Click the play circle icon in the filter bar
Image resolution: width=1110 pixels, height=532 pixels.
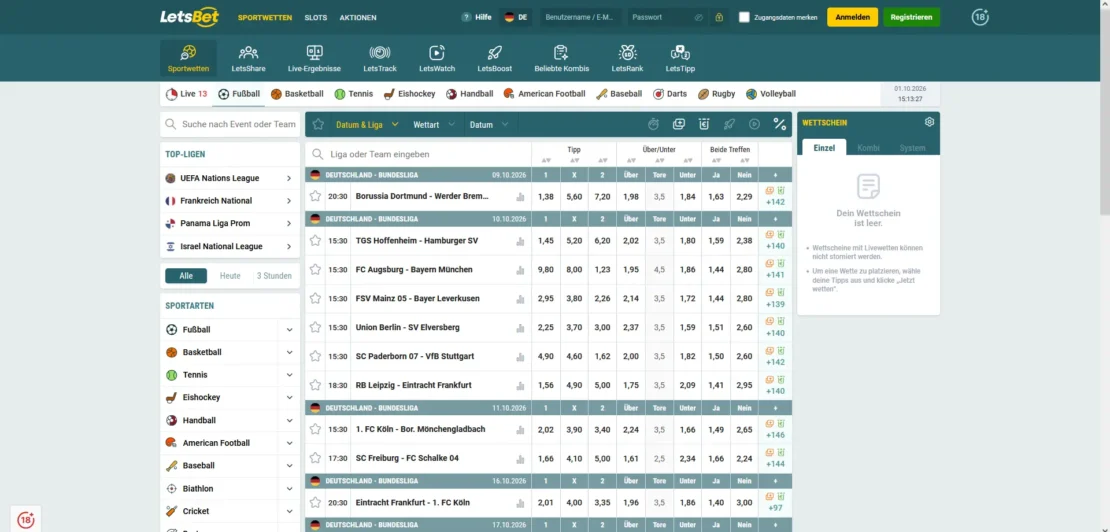pyautogui.click(x=755, y=125)
